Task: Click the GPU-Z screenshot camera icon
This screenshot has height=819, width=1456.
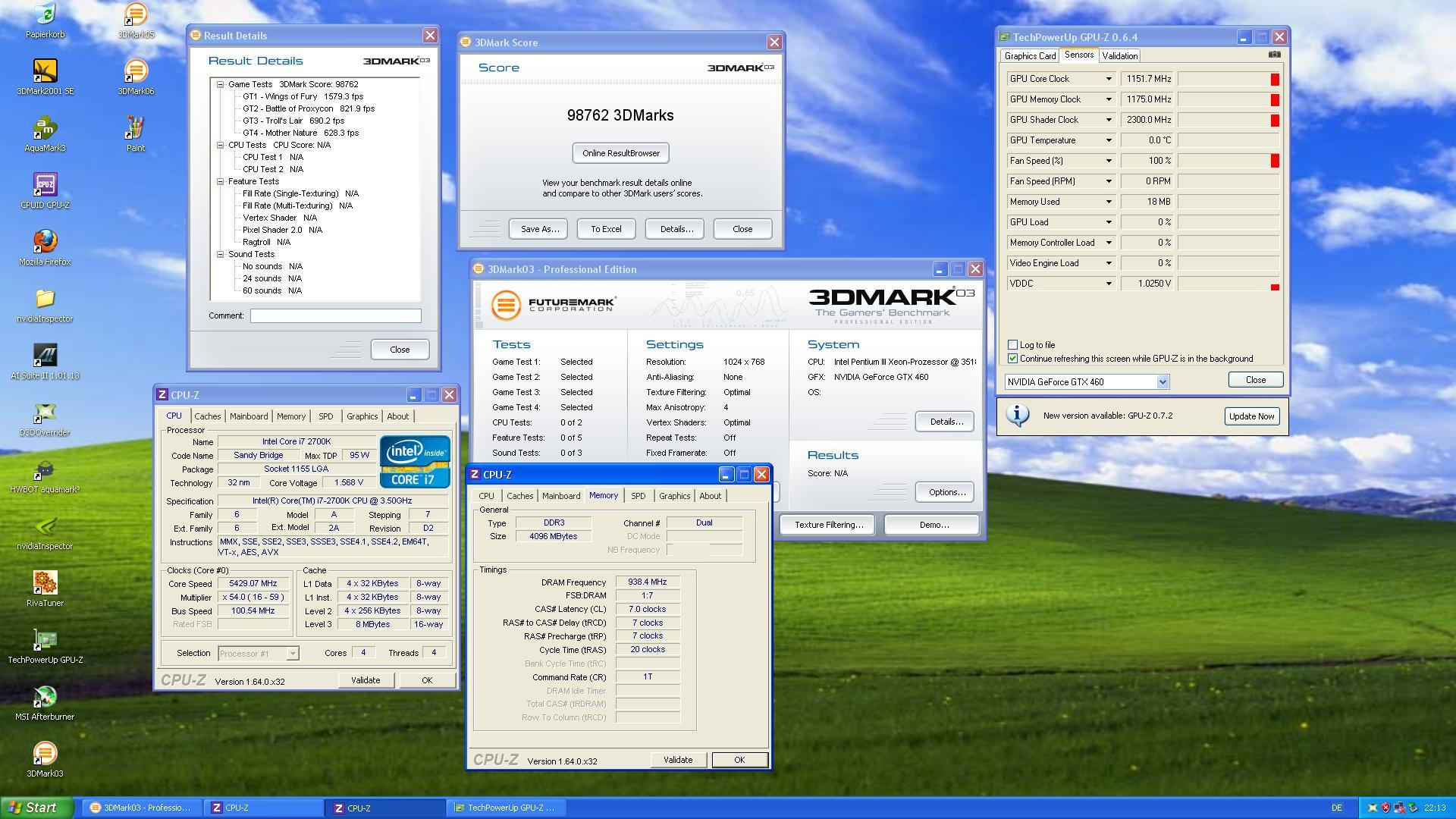Action: pos(1274,55)
